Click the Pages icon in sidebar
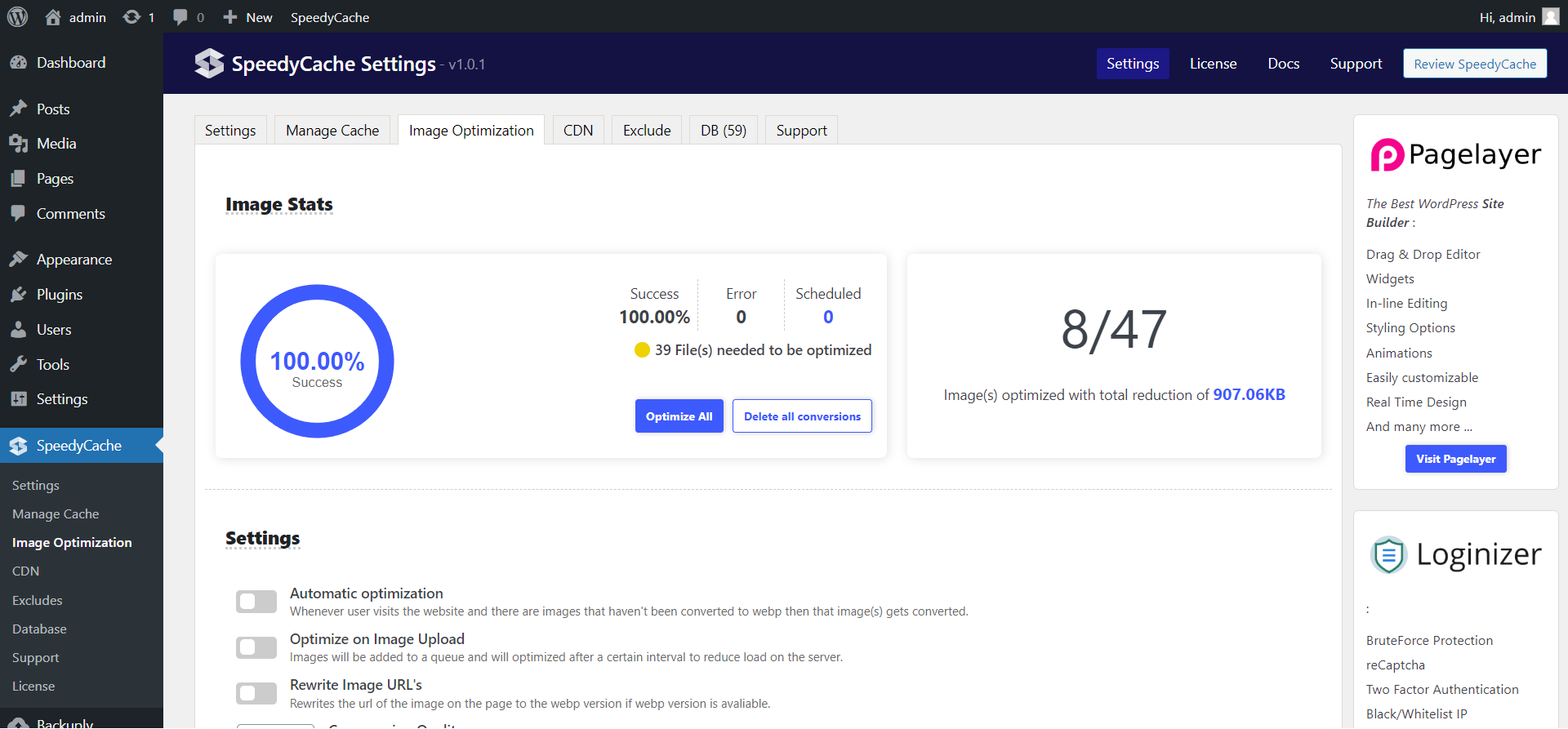The height and width of the screenshot is (729, 1568). click(19, 179)
